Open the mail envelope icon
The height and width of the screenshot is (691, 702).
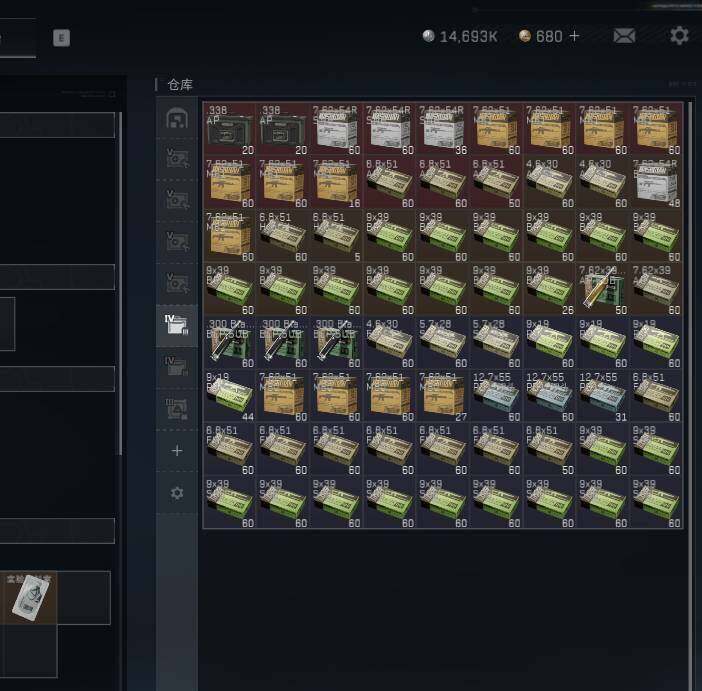tap(624, 36)
